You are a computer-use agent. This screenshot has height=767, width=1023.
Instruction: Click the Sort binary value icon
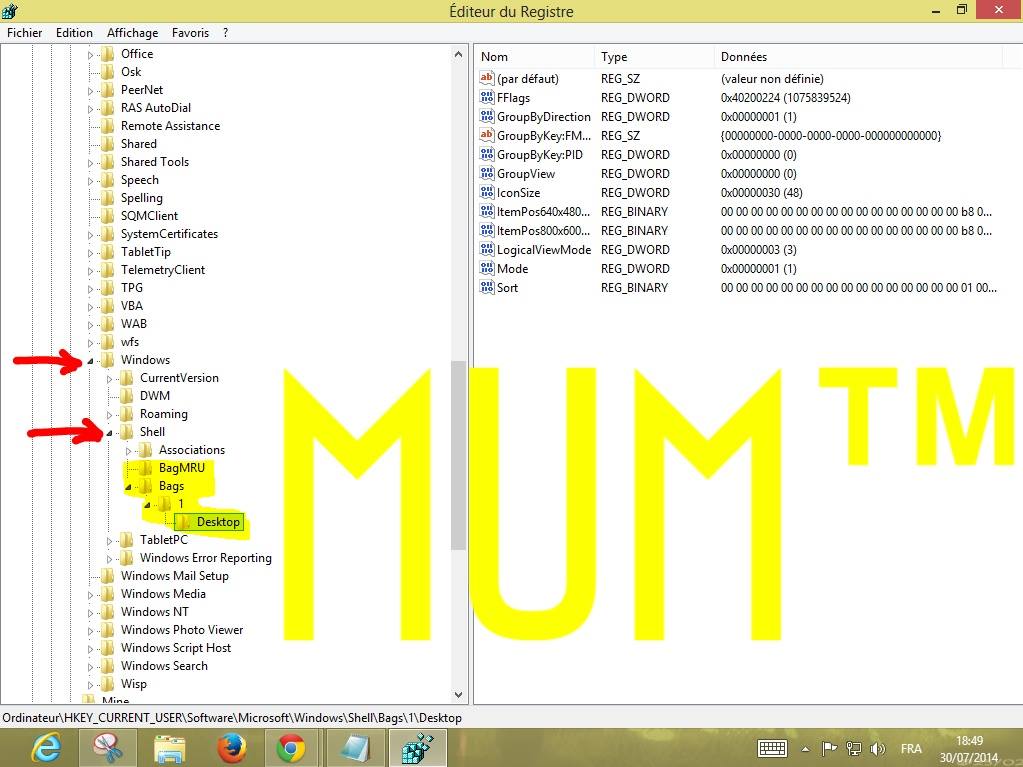pyautogui.click(x=487, y=287)
